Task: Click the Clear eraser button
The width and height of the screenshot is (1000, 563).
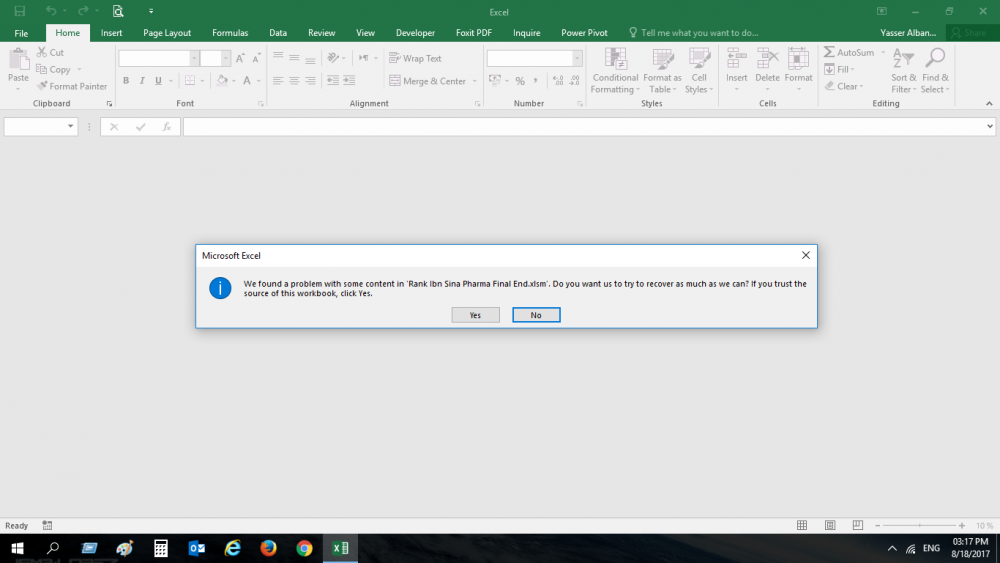Action: click(x=843, y=86)
